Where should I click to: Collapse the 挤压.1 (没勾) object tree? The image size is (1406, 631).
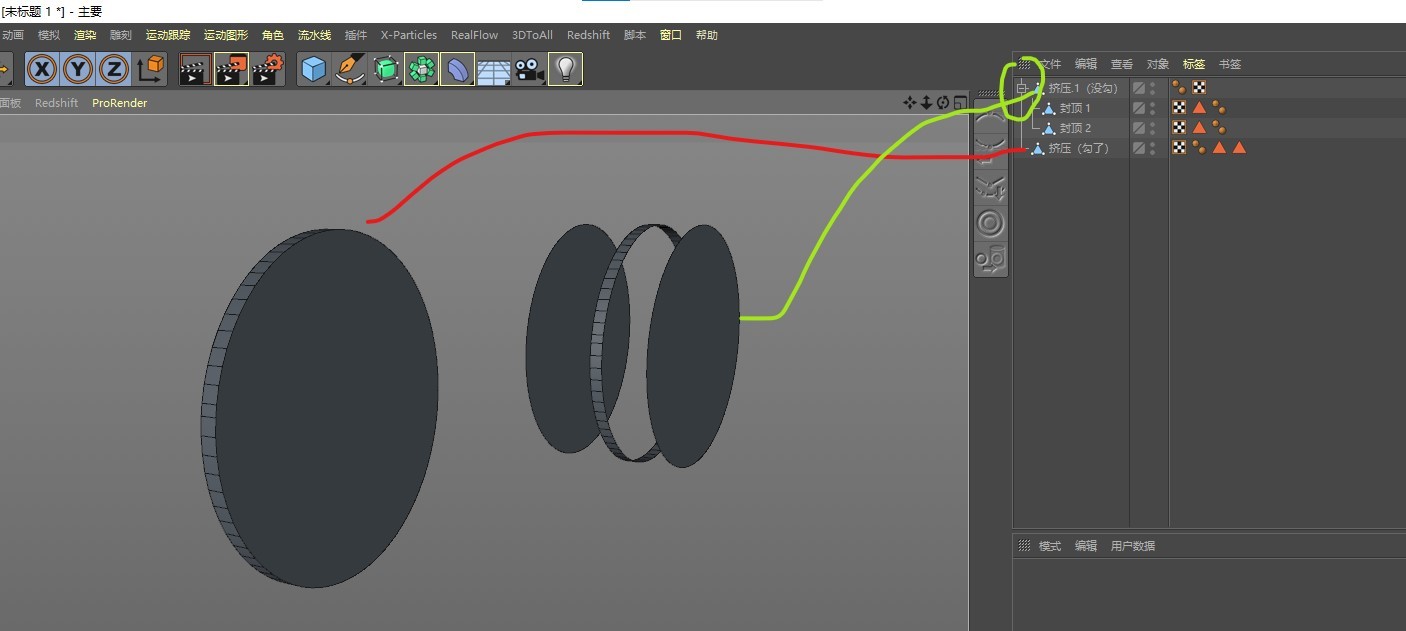point(1022,88)
